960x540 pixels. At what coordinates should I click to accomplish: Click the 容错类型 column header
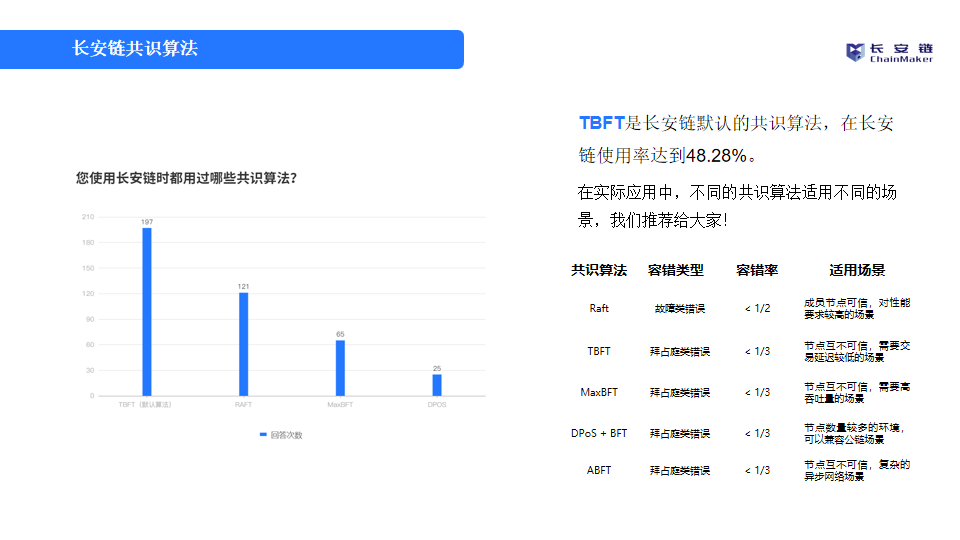[x=676, y=270]
